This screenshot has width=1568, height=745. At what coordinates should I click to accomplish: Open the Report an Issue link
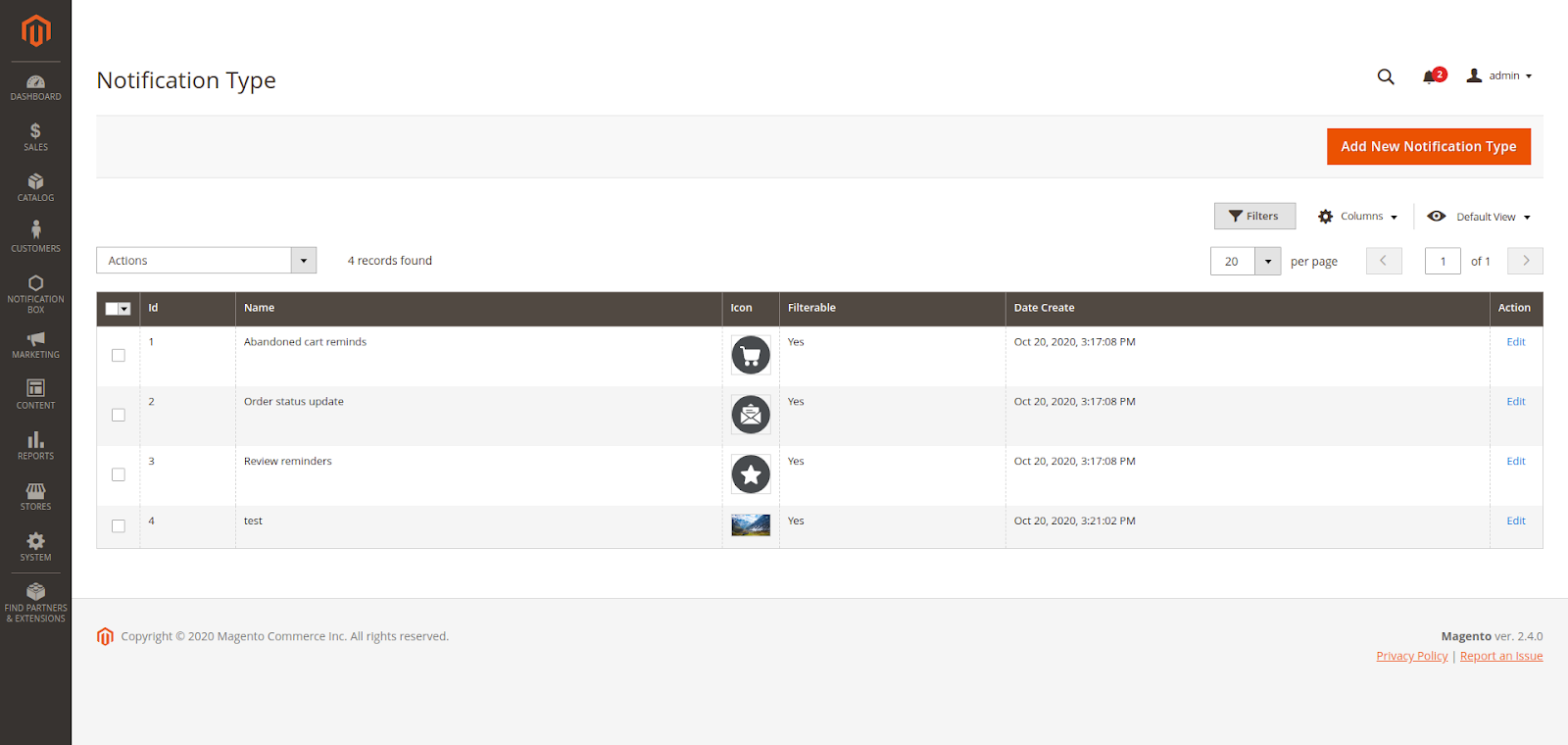1501,656
